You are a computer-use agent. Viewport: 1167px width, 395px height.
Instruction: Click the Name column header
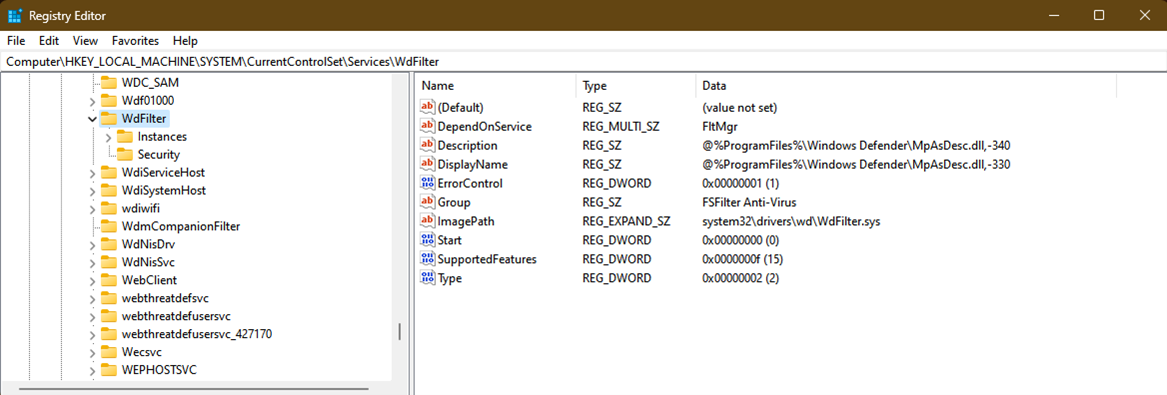click(495, 86)
